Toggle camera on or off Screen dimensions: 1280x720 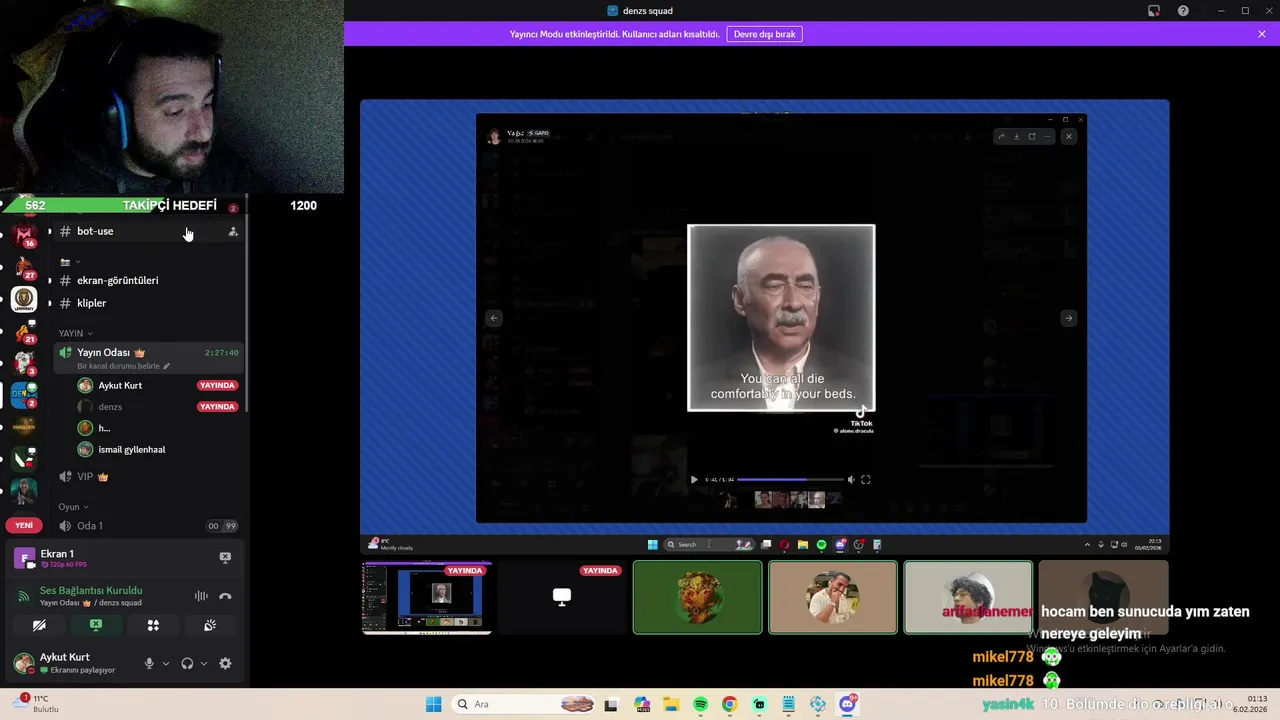[x=39, y=625]
